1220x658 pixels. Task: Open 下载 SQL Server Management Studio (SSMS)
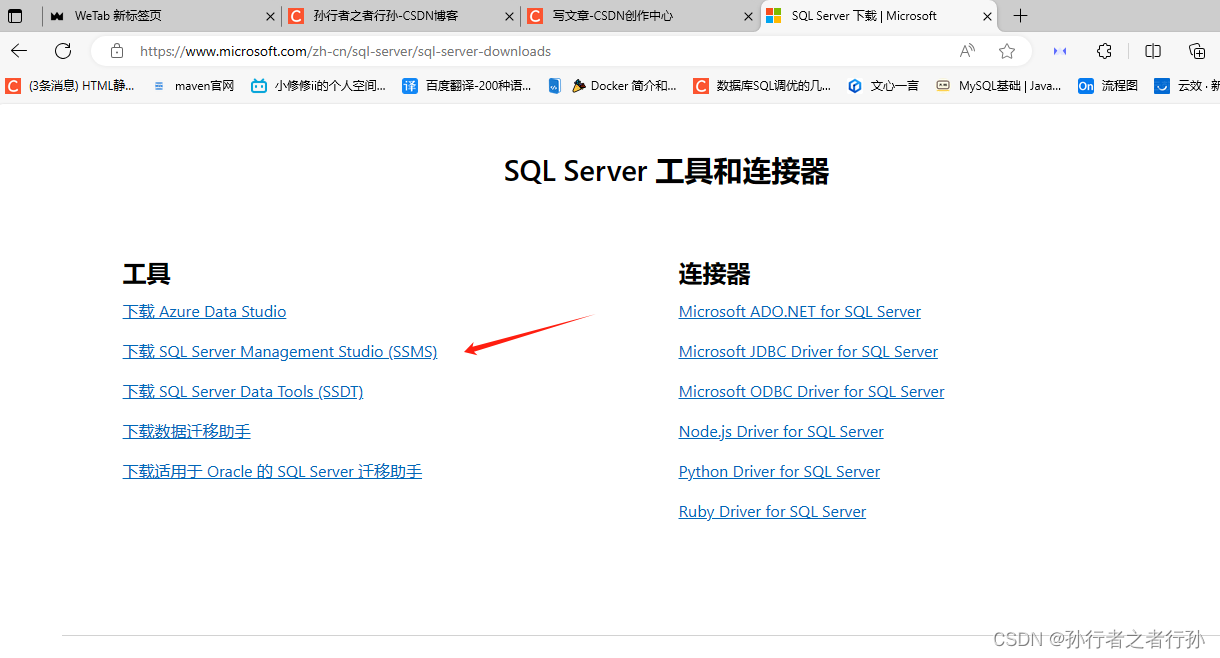tap(280, 351)
